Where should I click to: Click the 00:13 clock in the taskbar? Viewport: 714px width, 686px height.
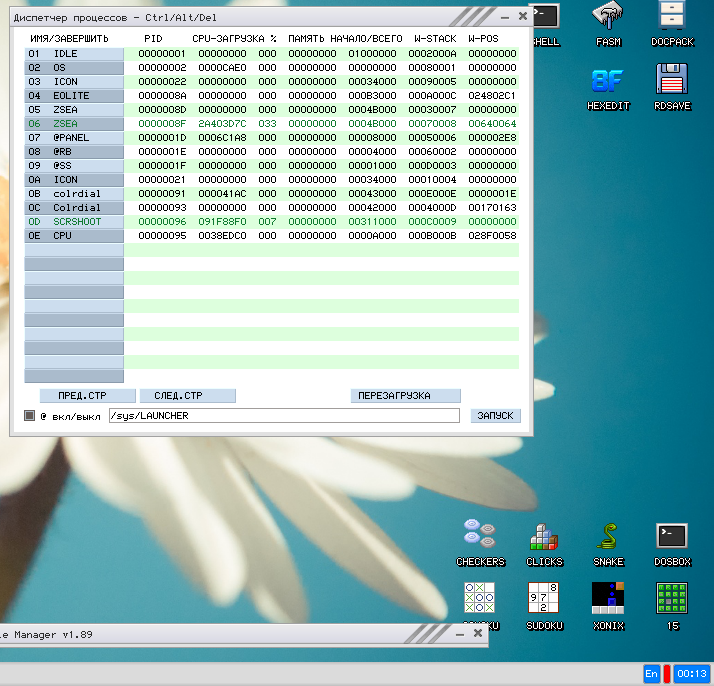click(x=691, y=675)
